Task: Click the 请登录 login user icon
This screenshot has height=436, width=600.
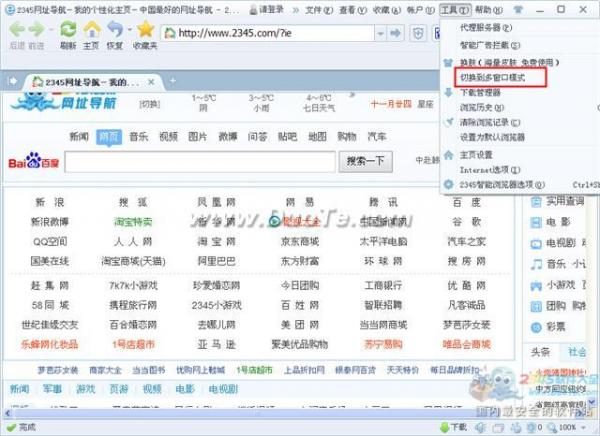Action: tap(253, 10)
